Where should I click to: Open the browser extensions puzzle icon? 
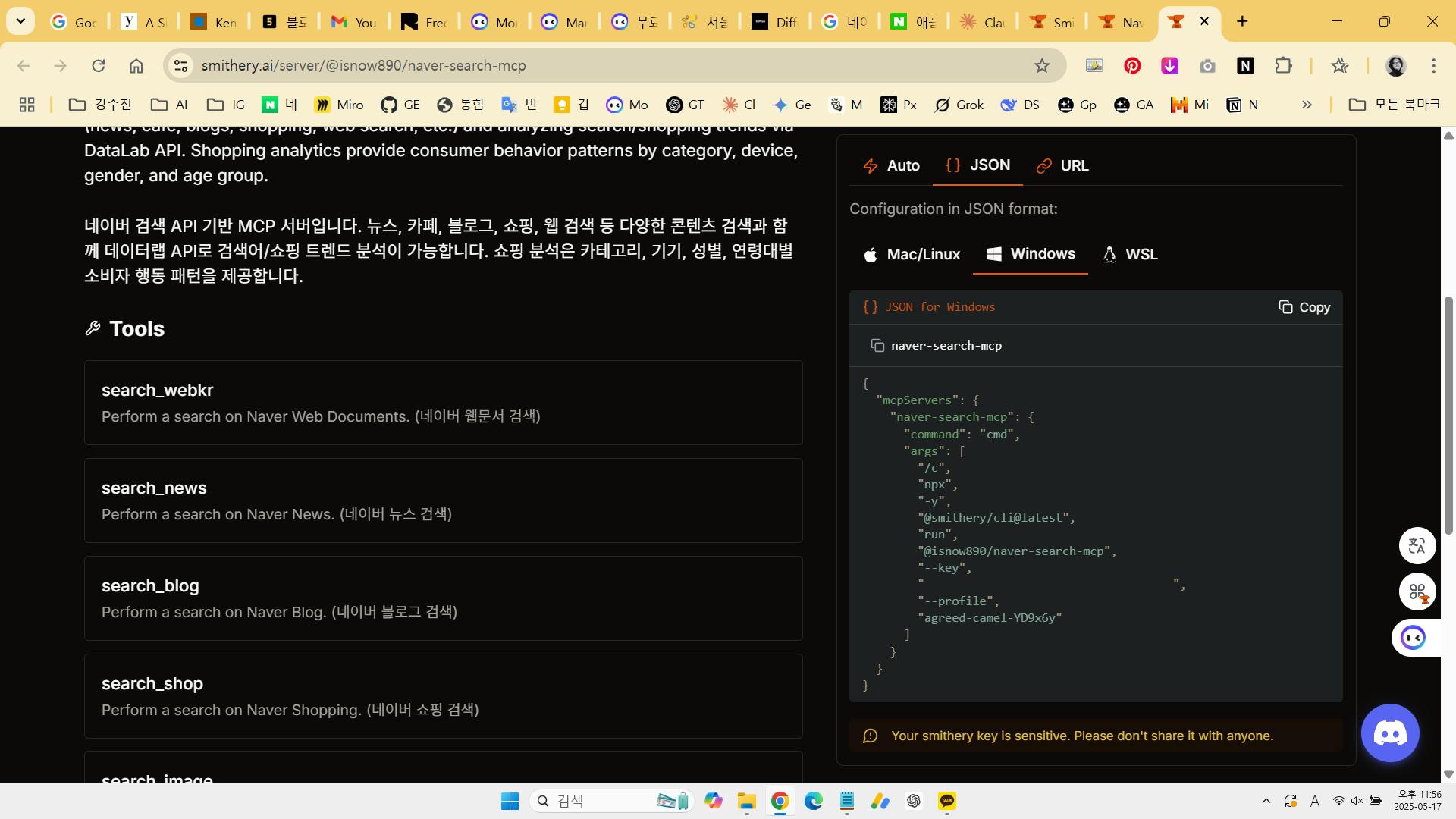pos(1283,66)
